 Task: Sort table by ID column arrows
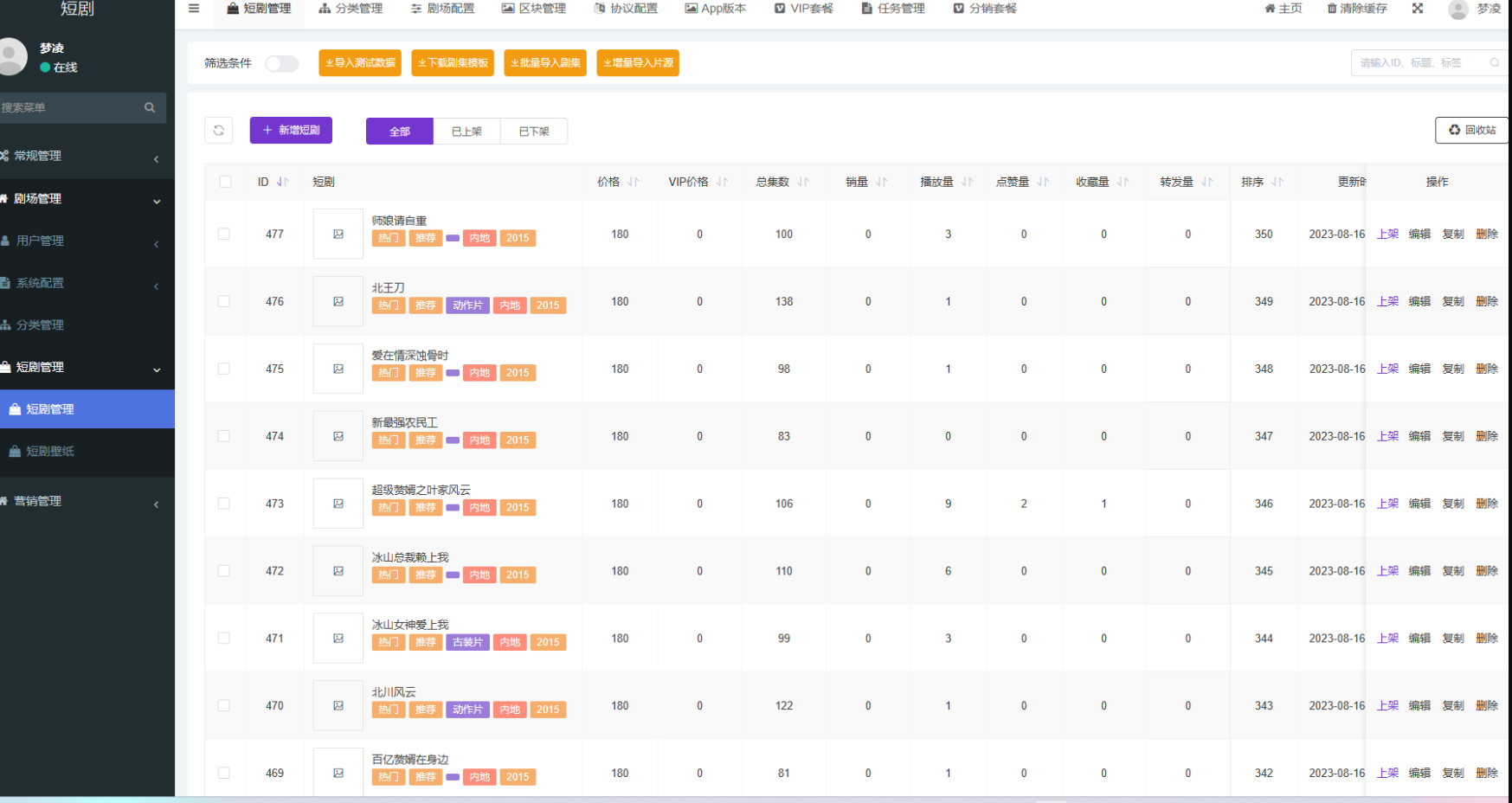click(282, 183)
